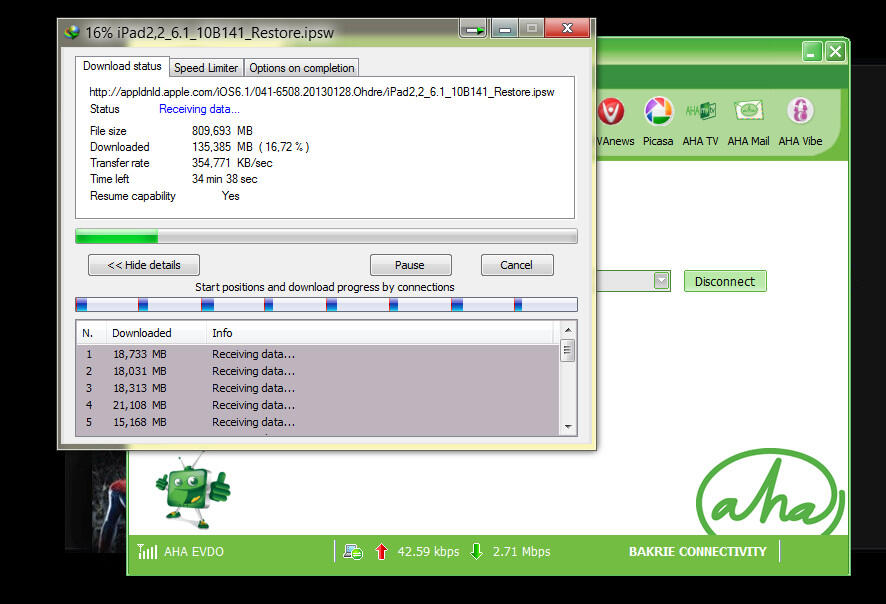Click the N. column header
Image resolution: width=886 pixels, height=604 pixels.
(x=91, y=333)
